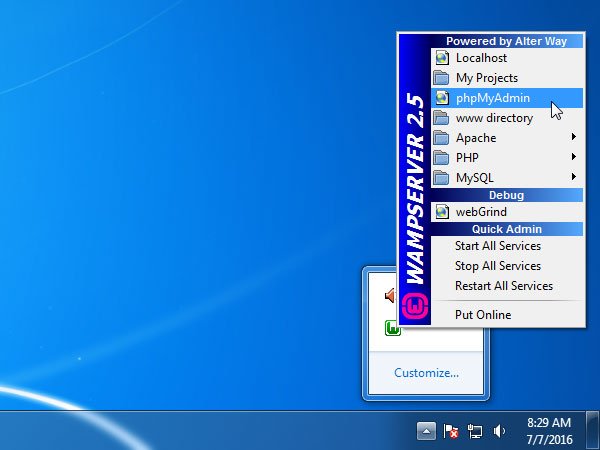Image resolution: width=600 pixels, height=450 pixels.
Task: Select Put Online option
Action: pos(507,315)
